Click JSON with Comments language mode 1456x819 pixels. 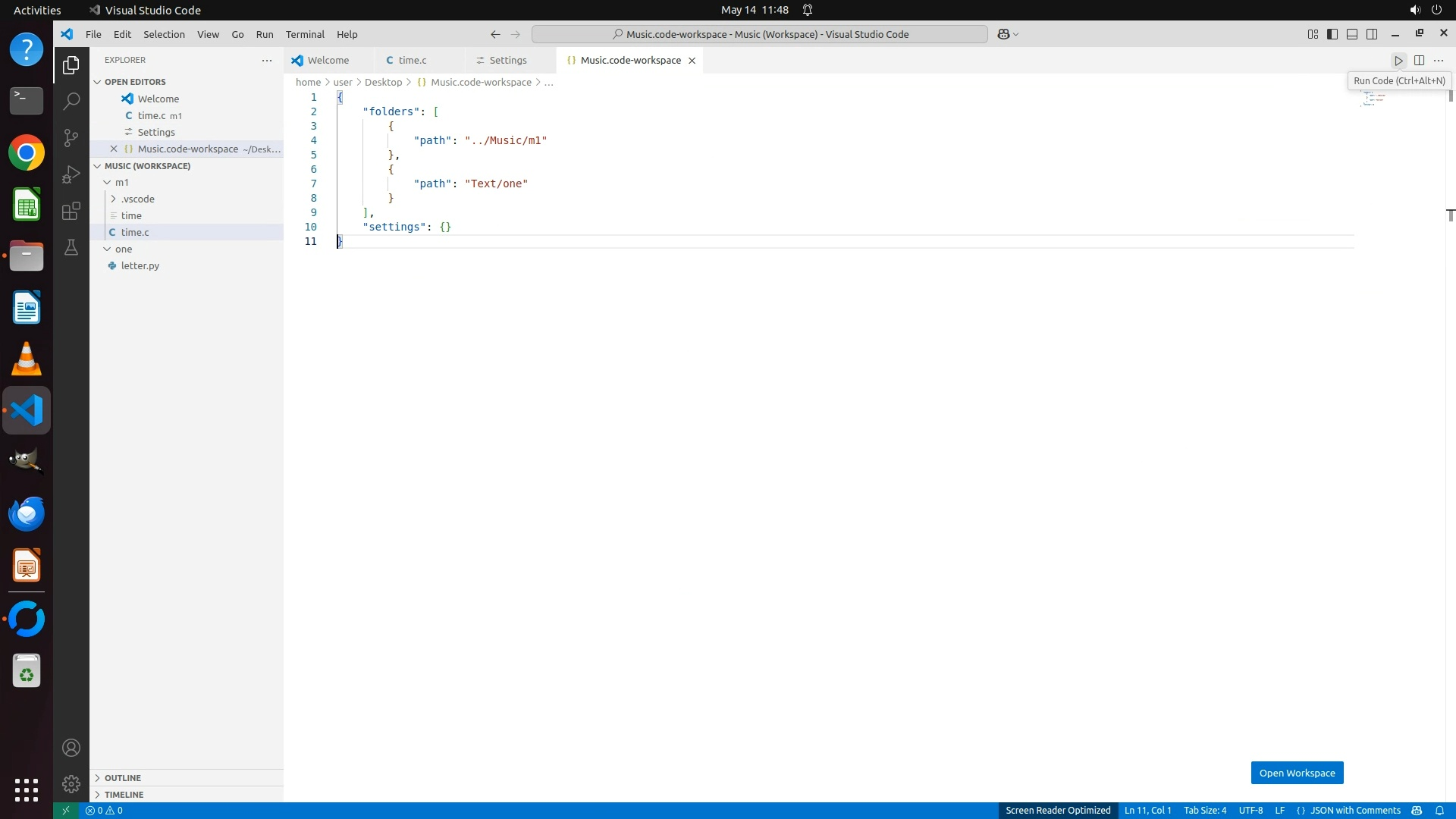[1355, 811]
